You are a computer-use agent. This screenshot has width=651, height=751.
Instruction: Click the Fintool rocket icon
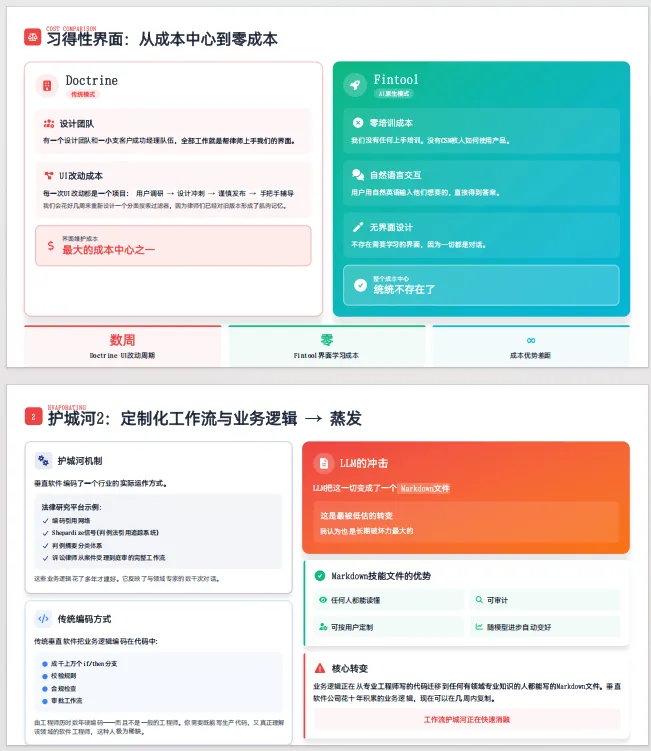point(355,85)
